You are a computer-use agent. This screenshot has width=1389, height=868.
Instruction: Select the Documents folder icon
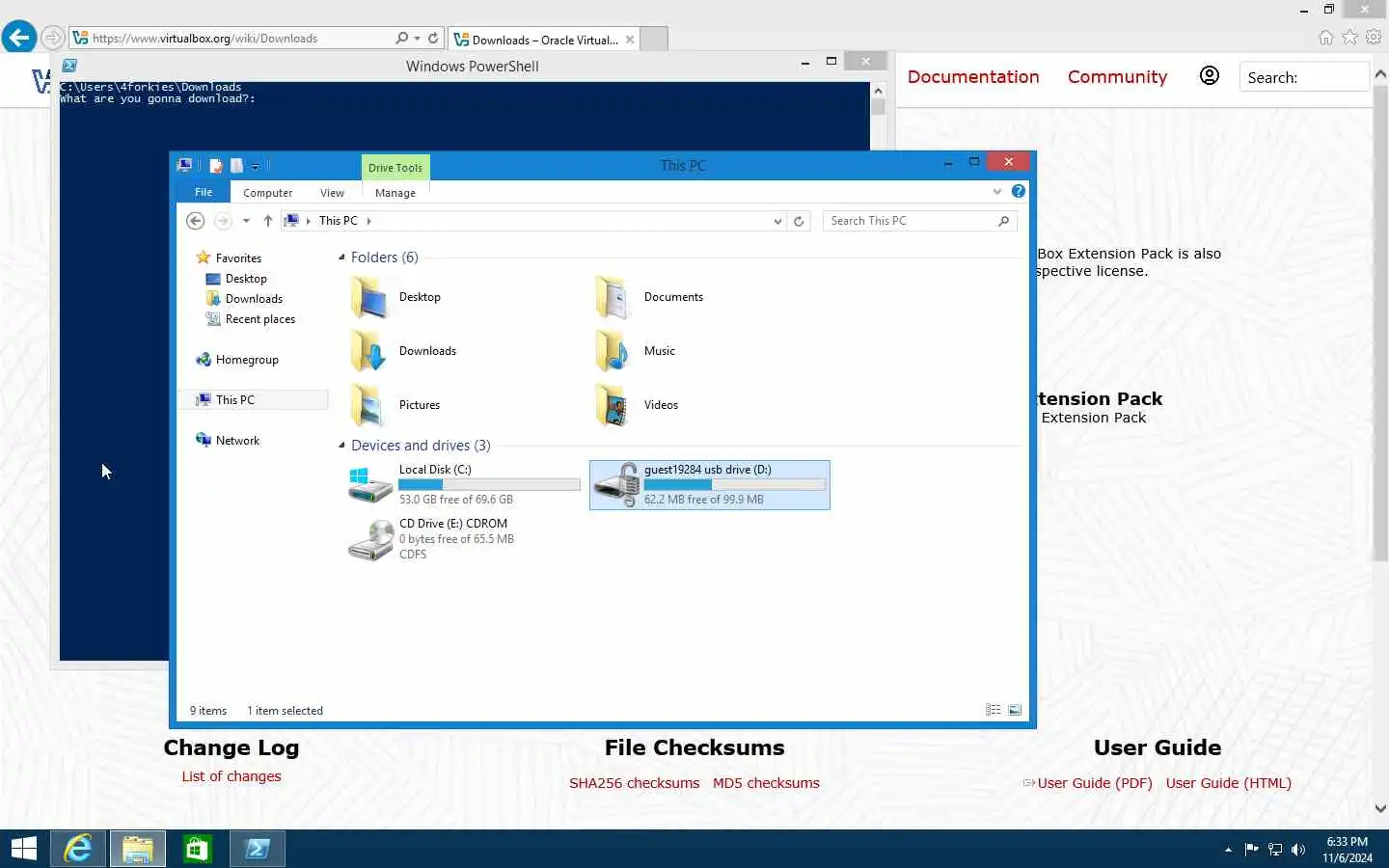[x=613, y=297]
